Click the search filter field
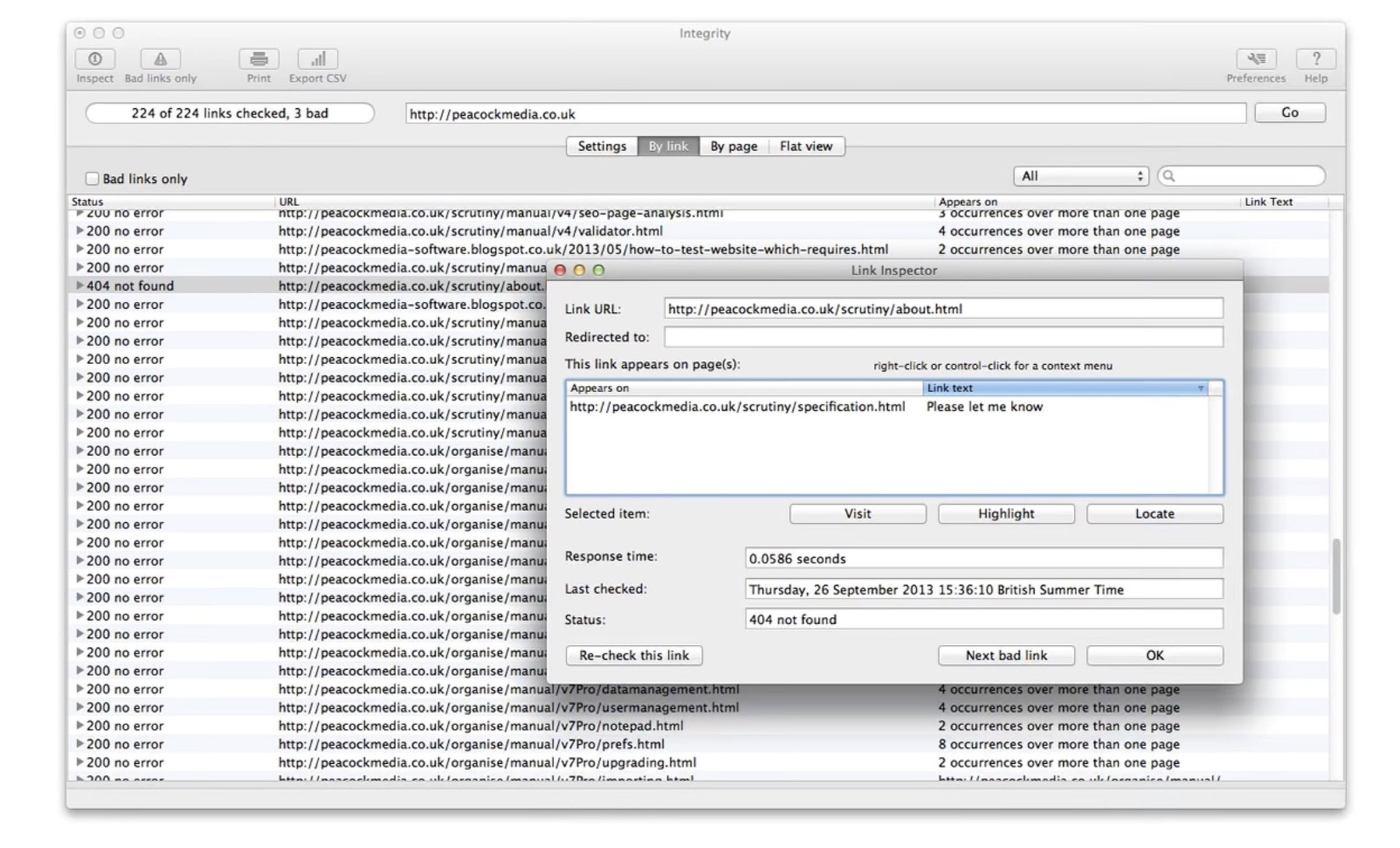This screenshot has width=1400, height=848. [x=1241, y=177]
